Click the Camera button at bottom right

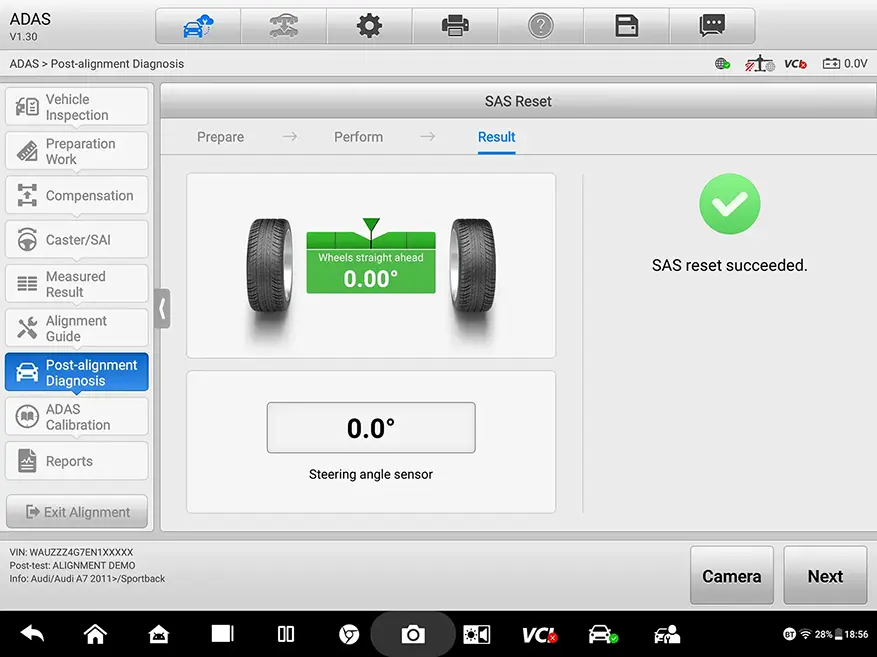(x=731, y=576)
